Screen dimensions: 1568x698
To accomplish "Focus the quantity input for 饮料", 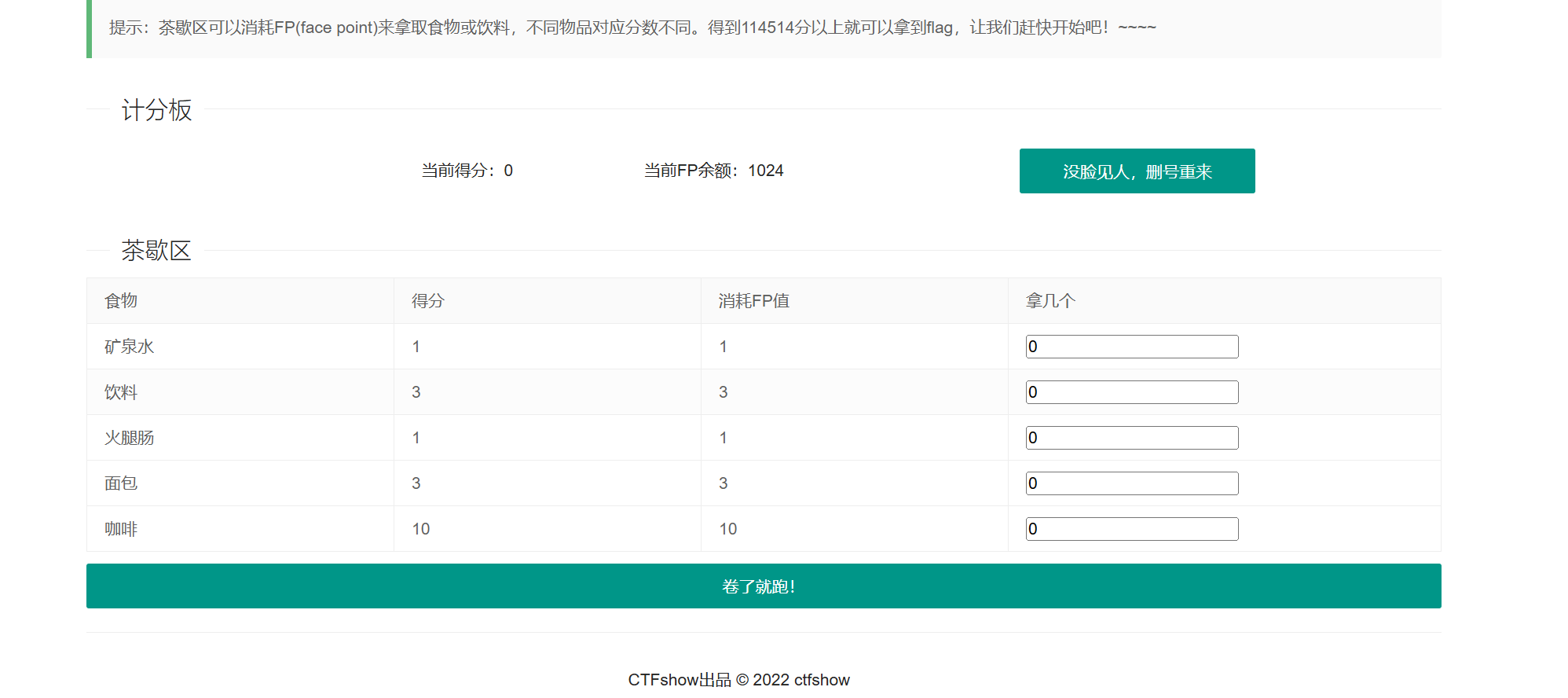I will pos(1132,392).
